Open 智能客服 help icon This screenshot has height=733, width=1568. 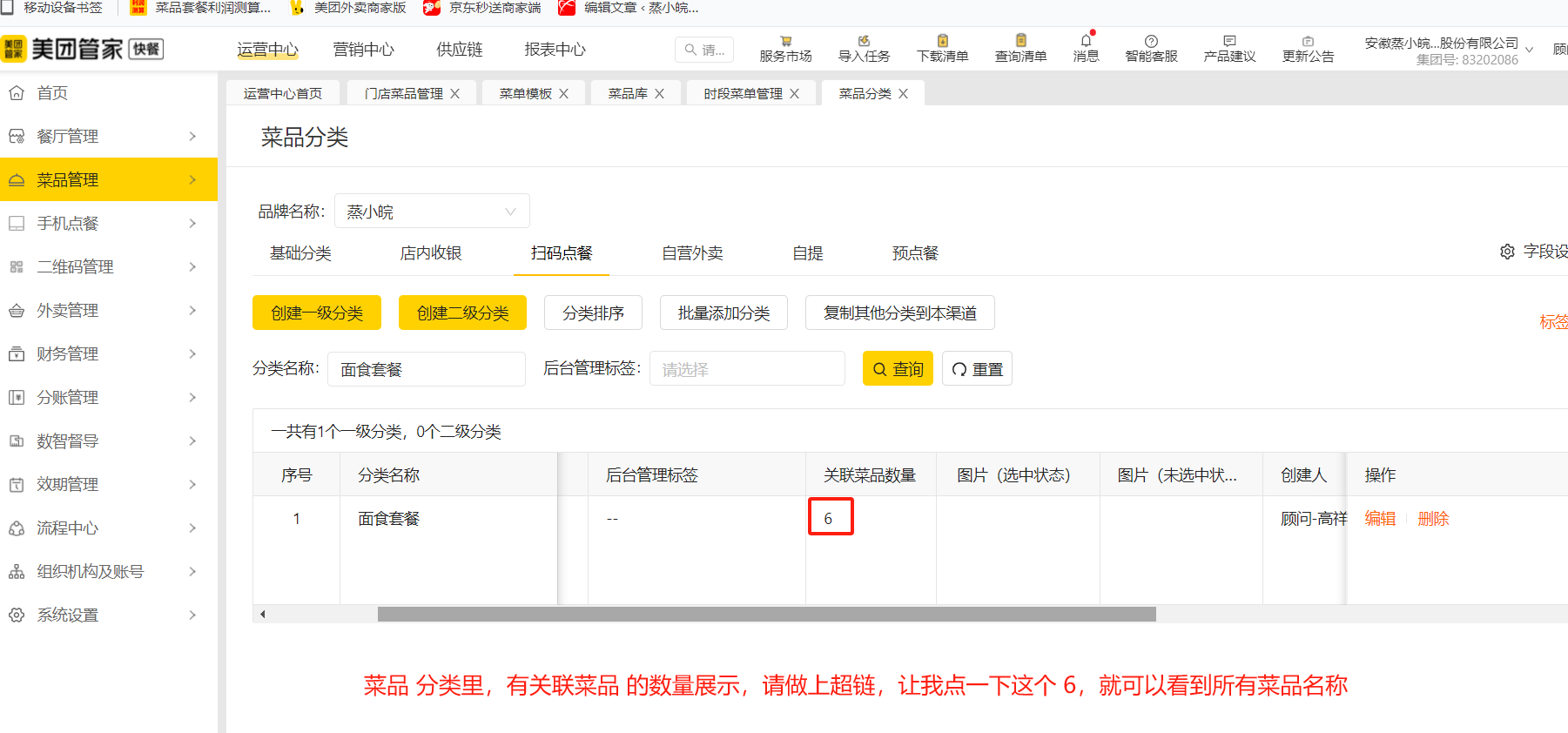[x=1151, y=41]
